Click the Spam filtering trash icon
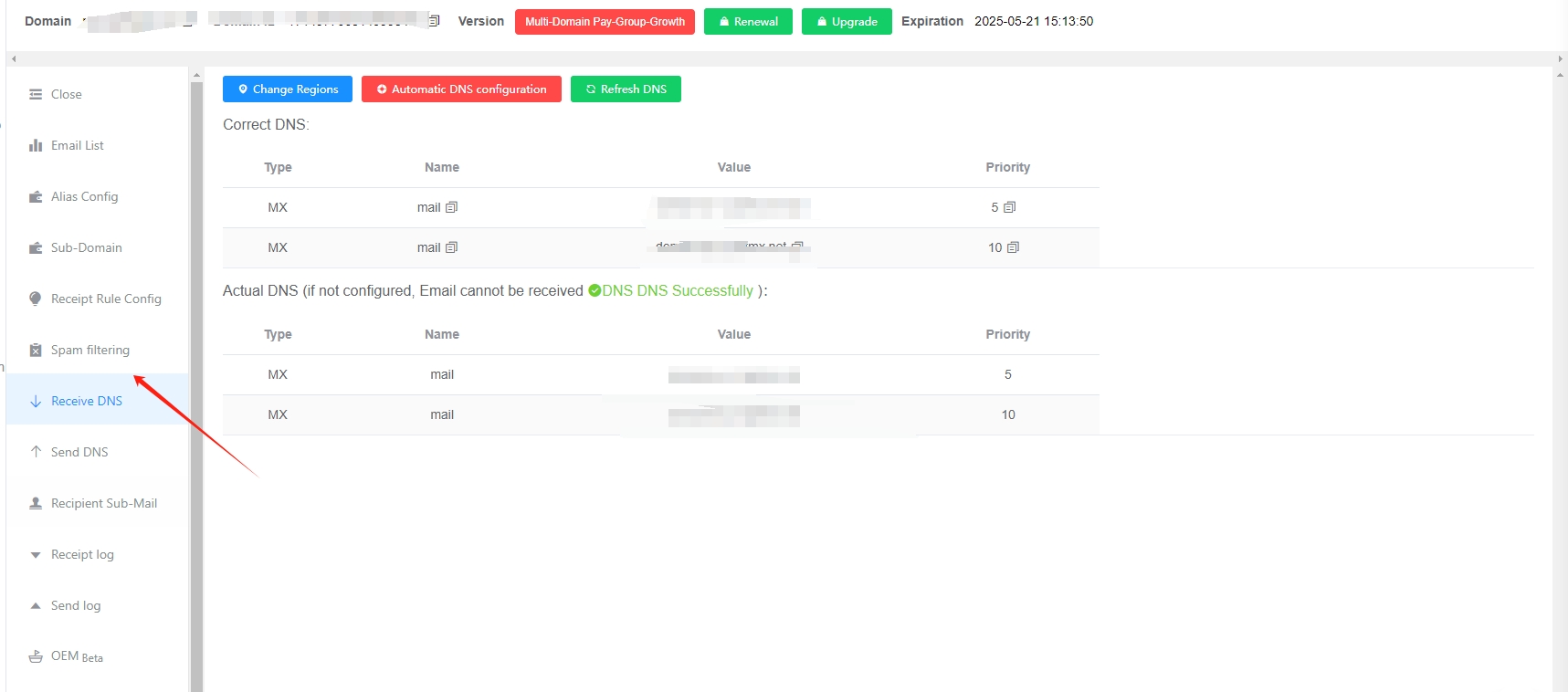1568x692 pixels. [x=36, y=350]
